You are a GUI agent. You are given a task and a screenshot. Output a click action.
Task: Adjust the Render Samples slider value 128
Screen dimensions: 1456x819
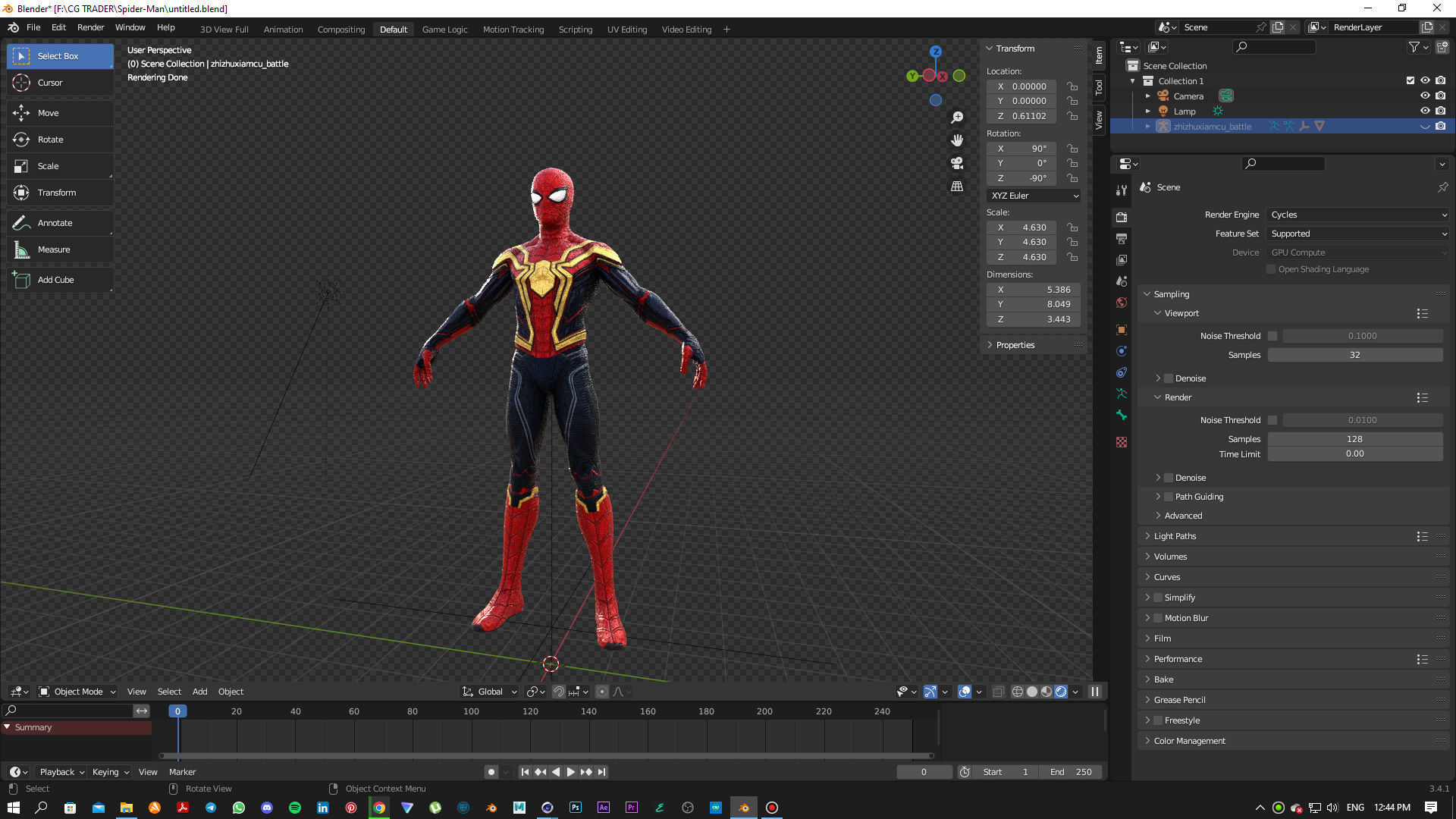(1354, 439)
